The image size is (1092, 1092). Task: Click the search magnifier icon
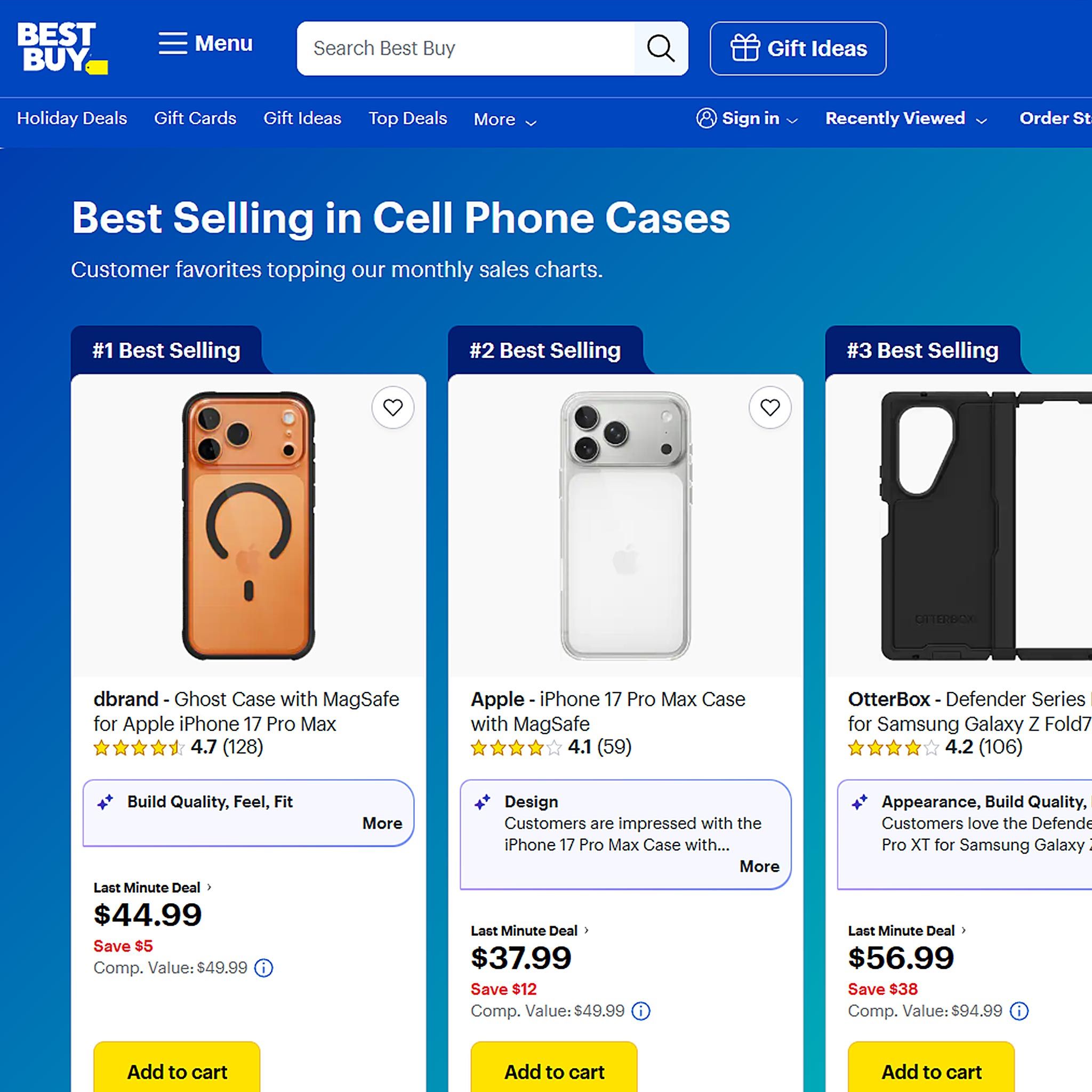(x=660, y=49)
